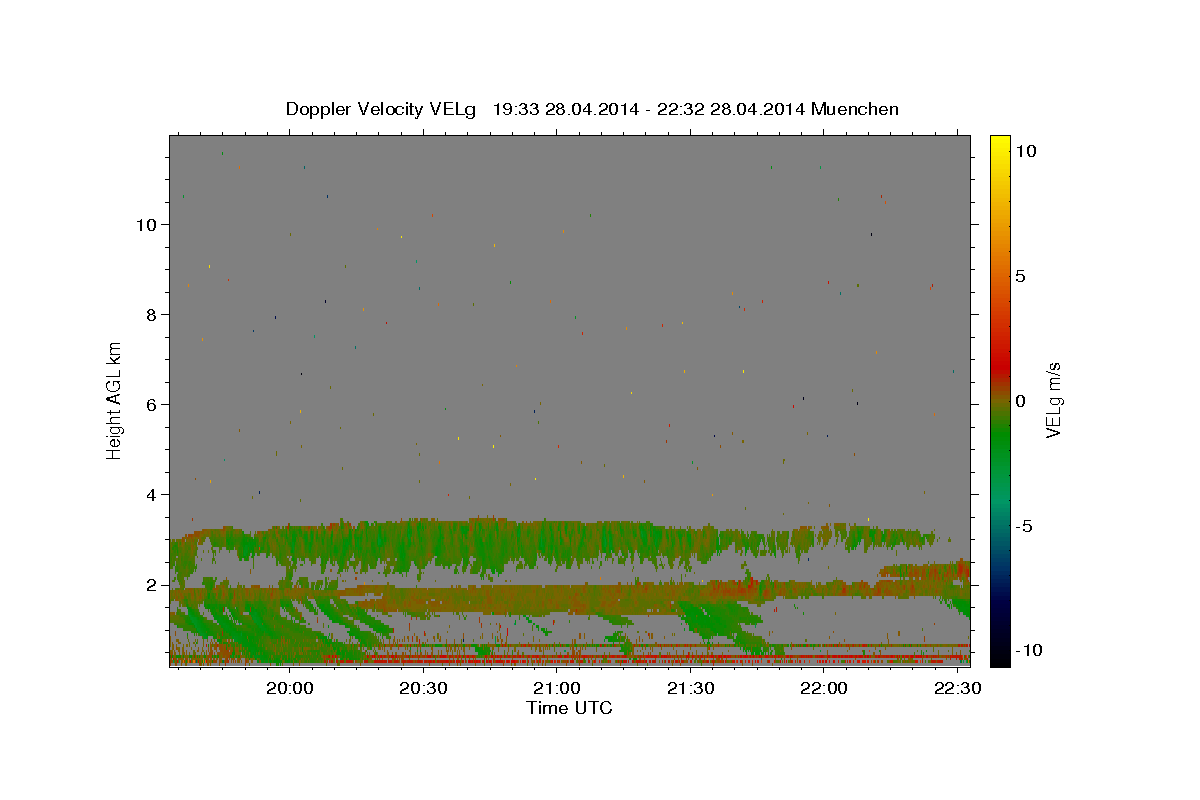Click the 'VELg m/s' colorbar label

(1053, 400)
